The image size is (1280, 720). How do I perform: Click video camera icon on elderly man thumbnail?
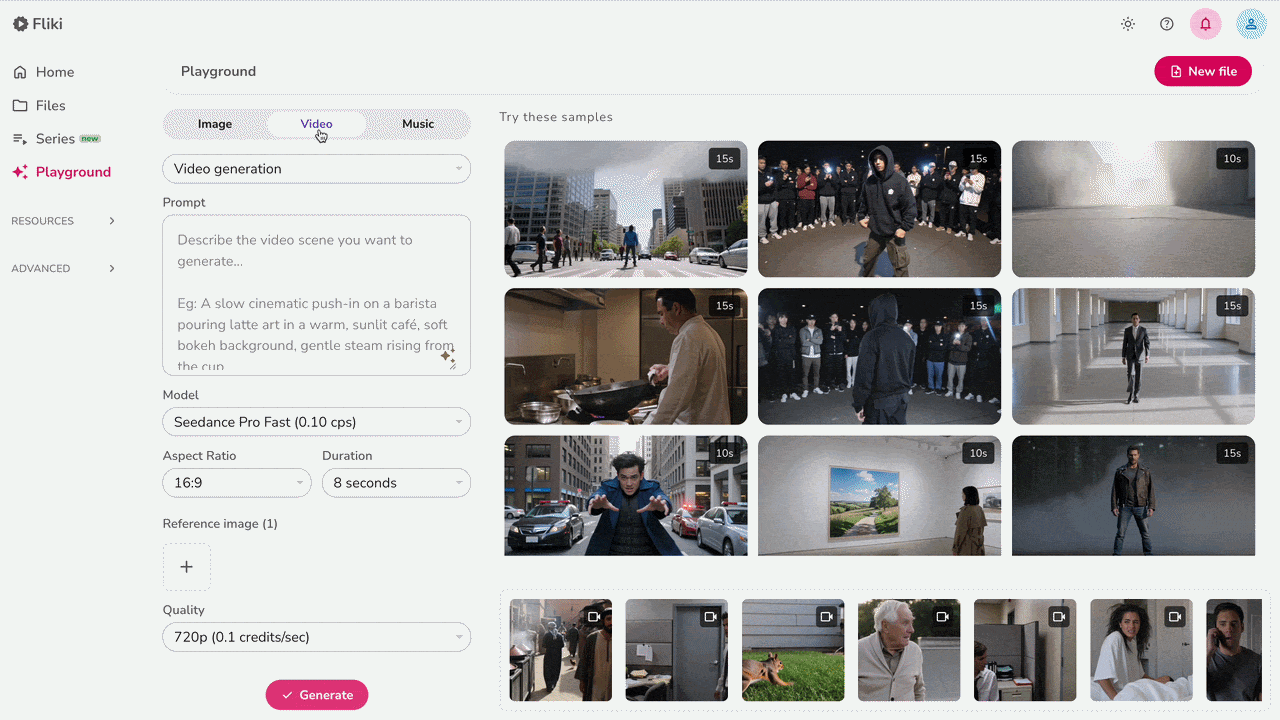[x=942, y=617]
